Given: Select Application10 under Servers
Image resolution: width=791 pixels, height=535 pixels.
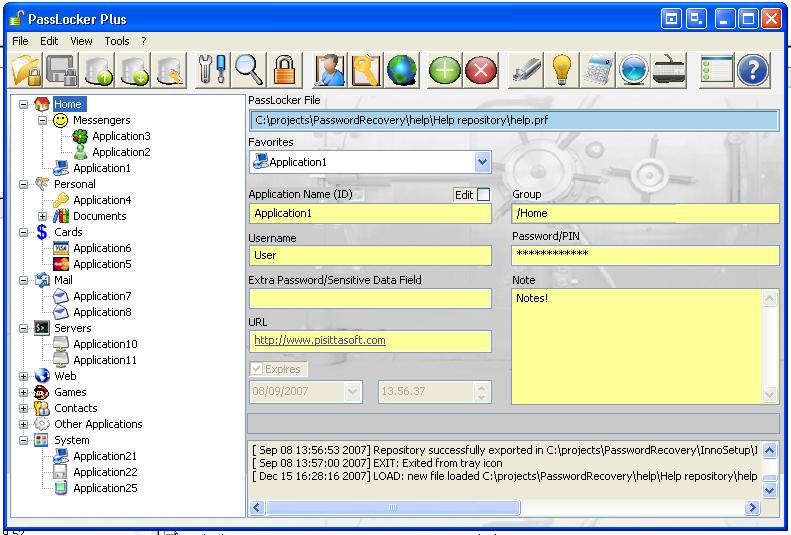Looking at the screenshot, I should (x=105, y=344).
